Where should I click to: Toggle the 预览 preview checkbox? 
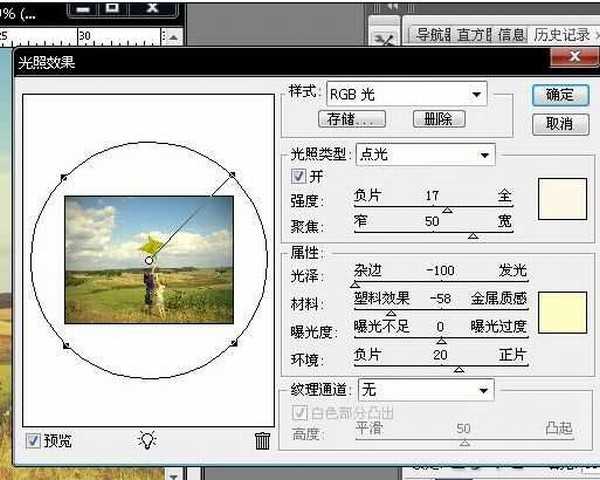point(33,440)
